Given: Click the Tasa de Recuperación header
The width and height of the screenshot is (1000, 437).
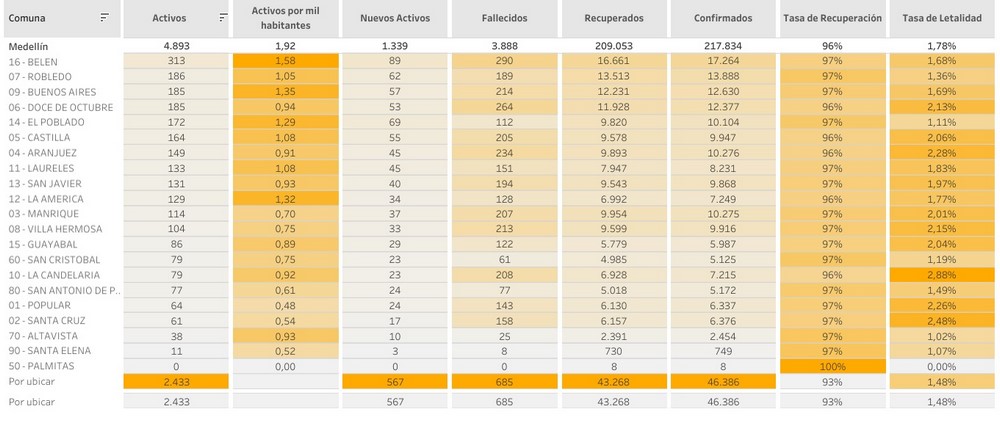Looking at the screenshot, I should click(x=832, y=18).
